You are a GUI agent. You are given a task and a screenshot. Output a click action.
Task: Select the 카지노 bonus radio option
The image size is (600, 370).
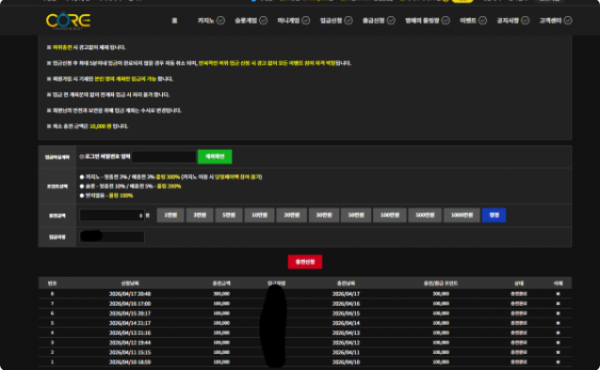82,177
